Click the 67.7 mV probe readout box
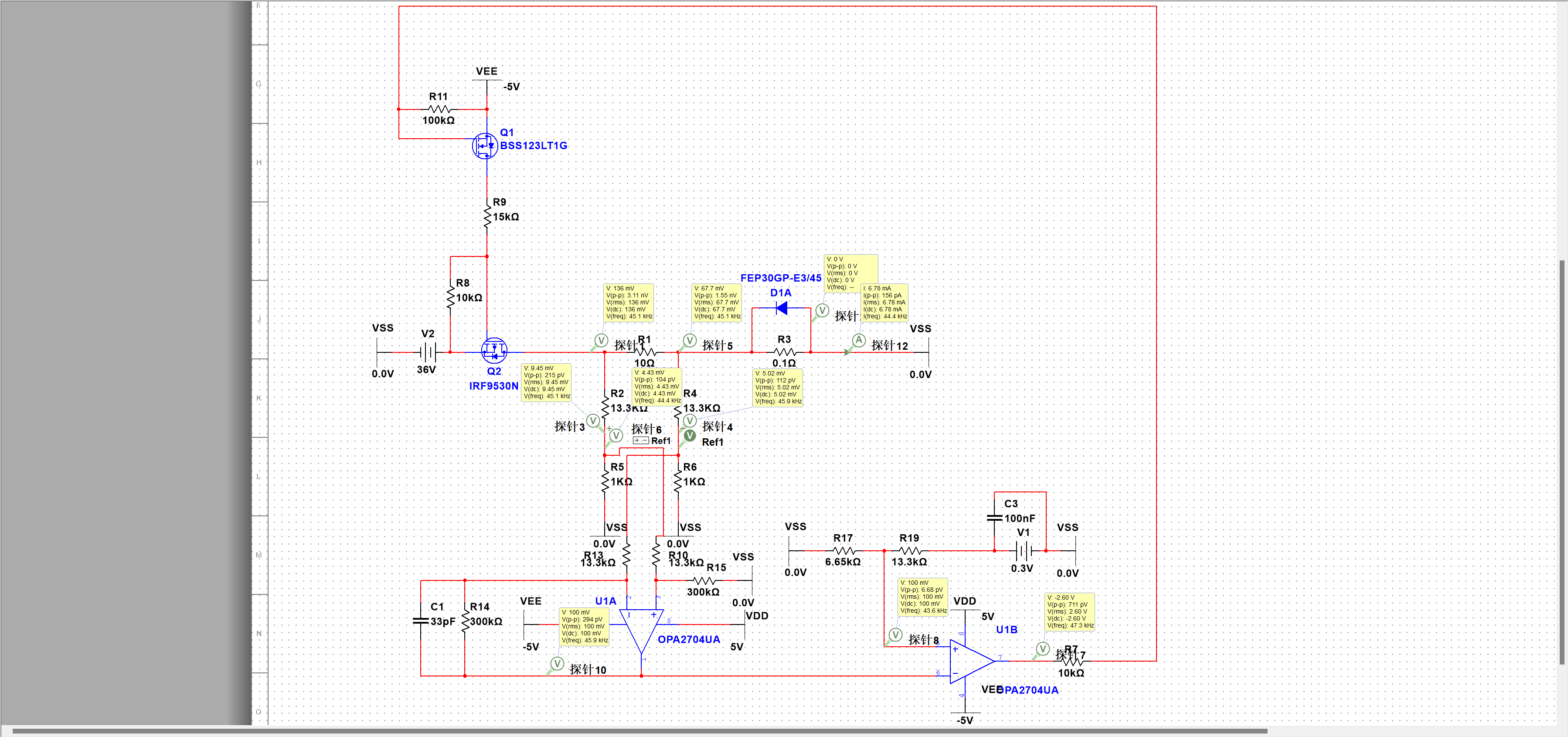Image resolution: width=1568 pixels, height=737 pixels. (717, 302)
